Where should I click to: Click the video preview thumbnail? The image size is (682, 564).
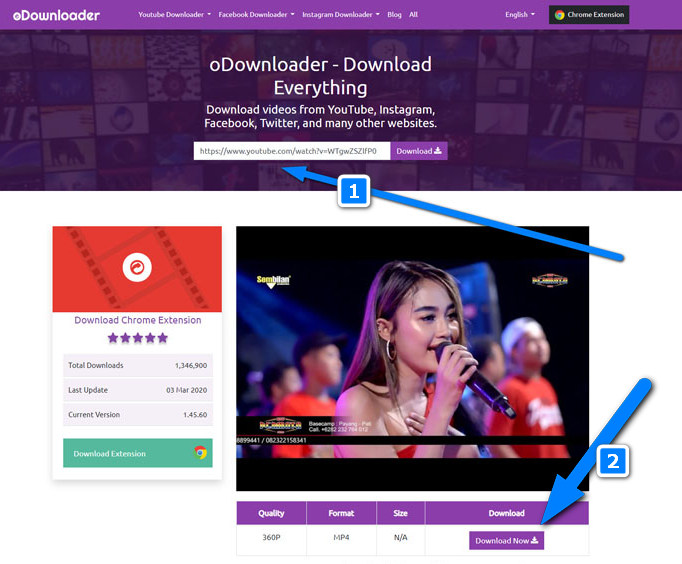[412, 358]
